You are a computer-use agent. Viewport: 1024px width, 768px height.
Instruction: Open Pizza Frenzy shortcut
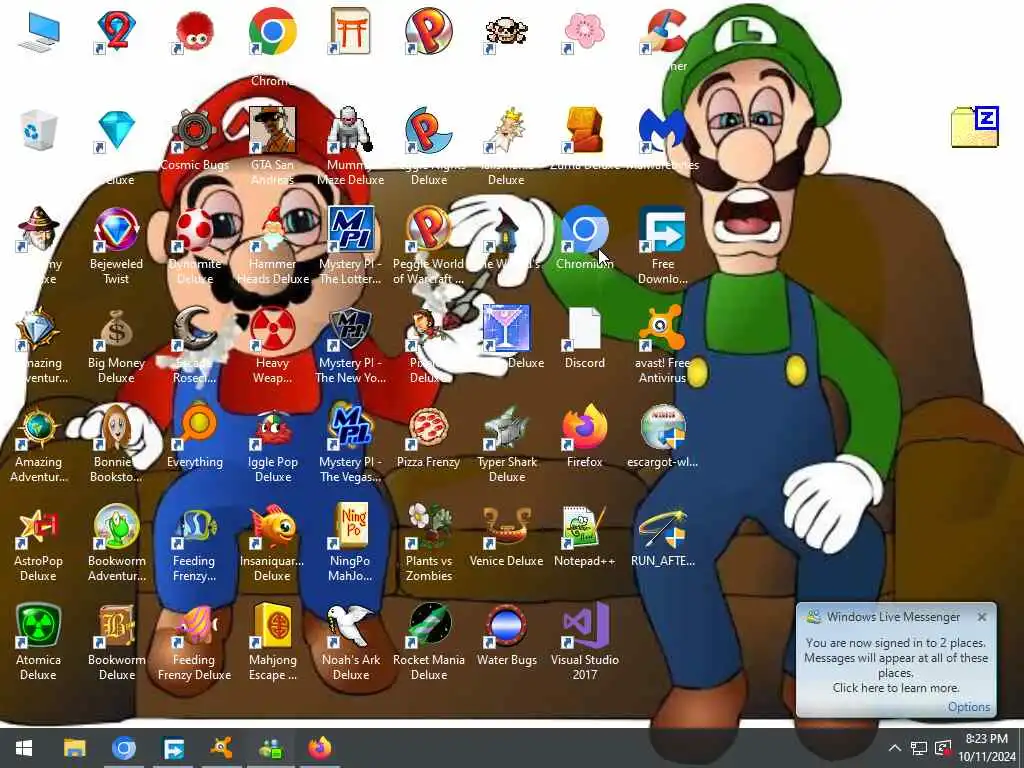pos(428,427)
